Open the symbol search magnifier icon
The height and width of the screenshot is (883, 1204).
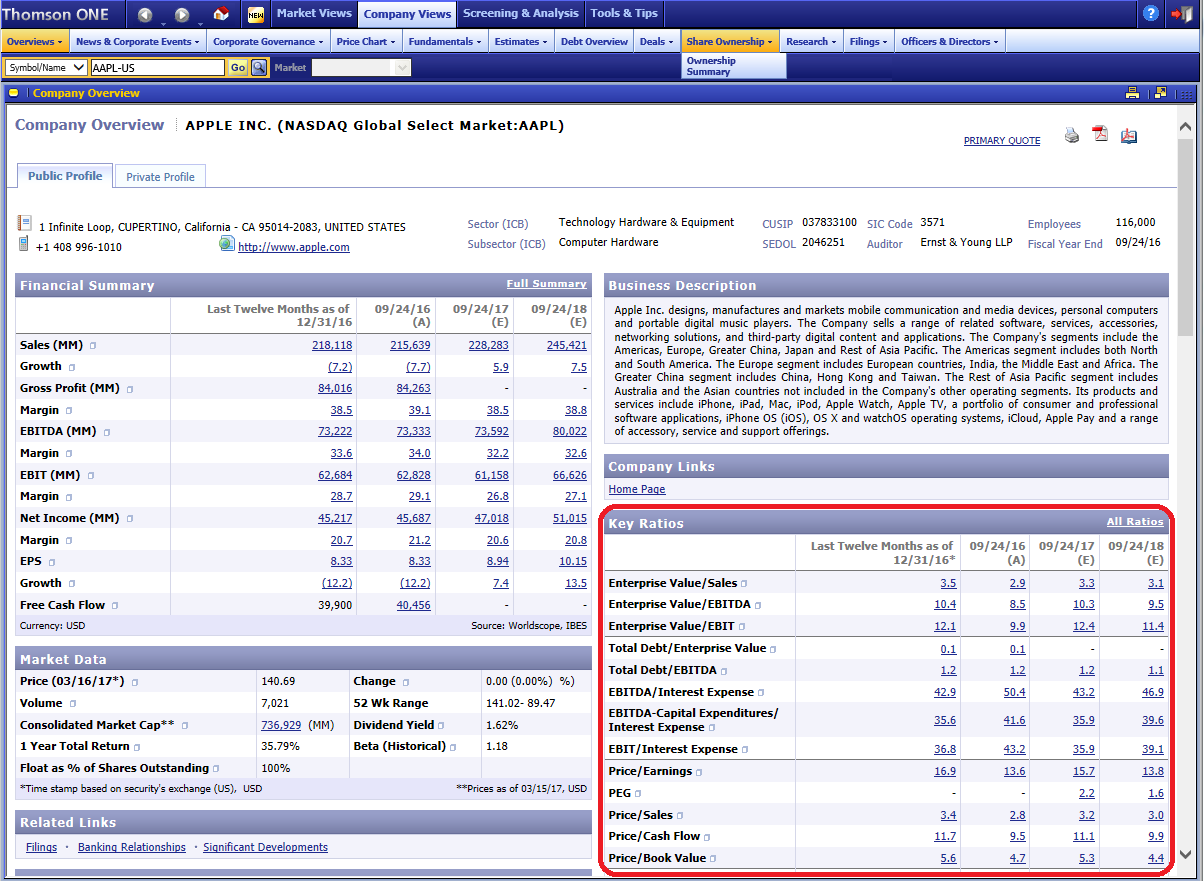pos(259,68)
